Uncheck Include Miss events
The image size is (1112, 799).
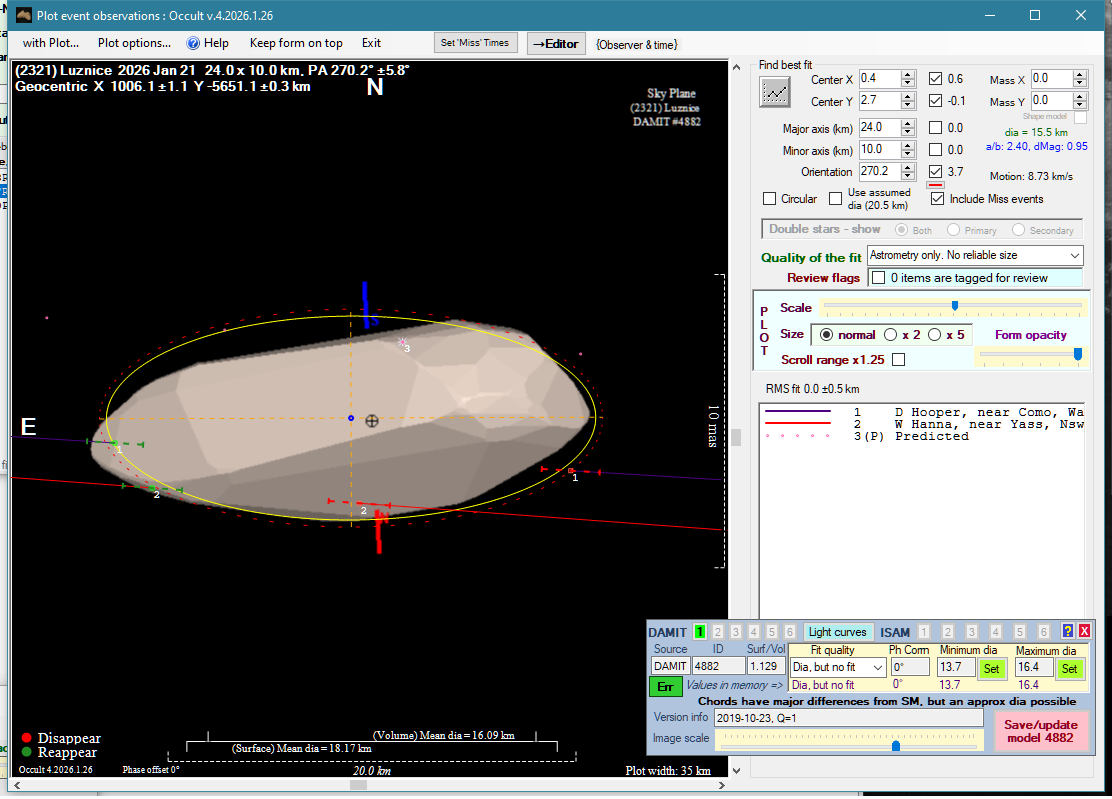(937, 199)
